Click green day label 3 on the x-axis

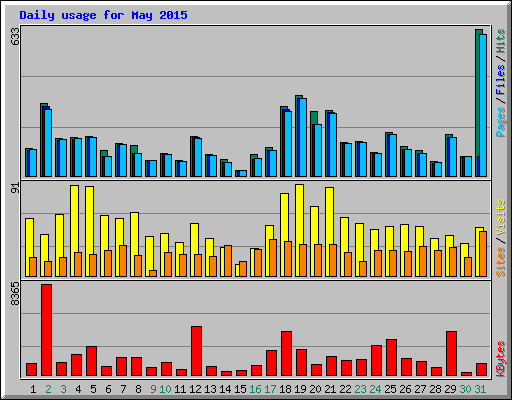[x=63, y=389]
